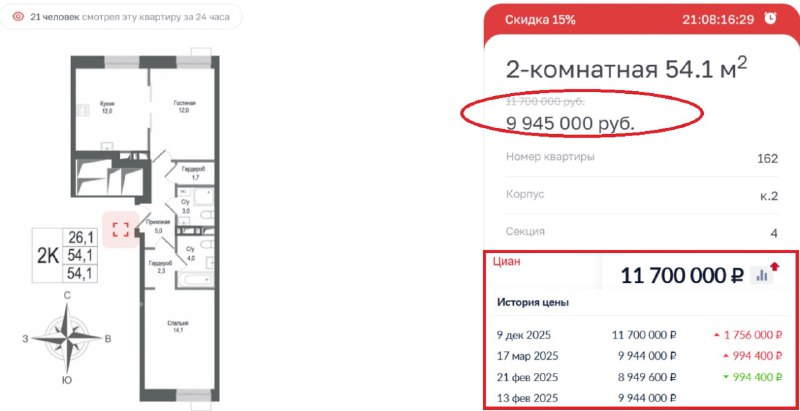This screenshot has width=800, height=411.
Task: Click the Скидка 15% discount badge
Action: 540,19
